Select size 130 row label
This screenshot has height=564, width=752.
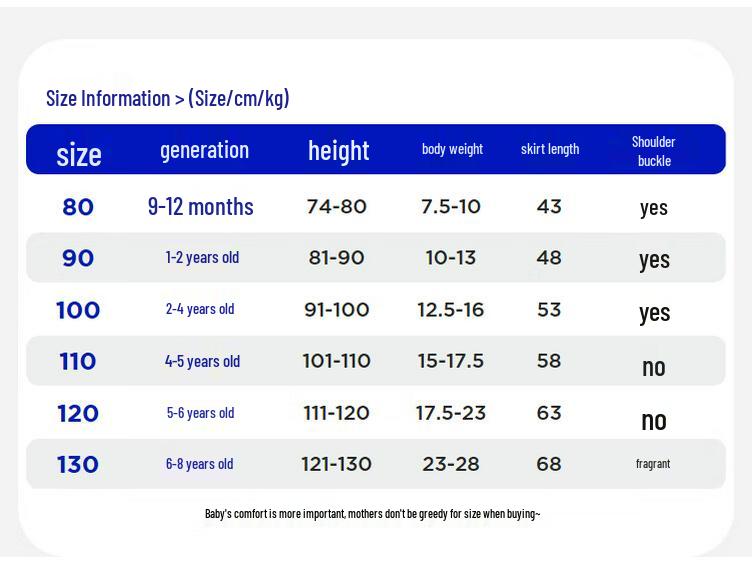[78, 464]
